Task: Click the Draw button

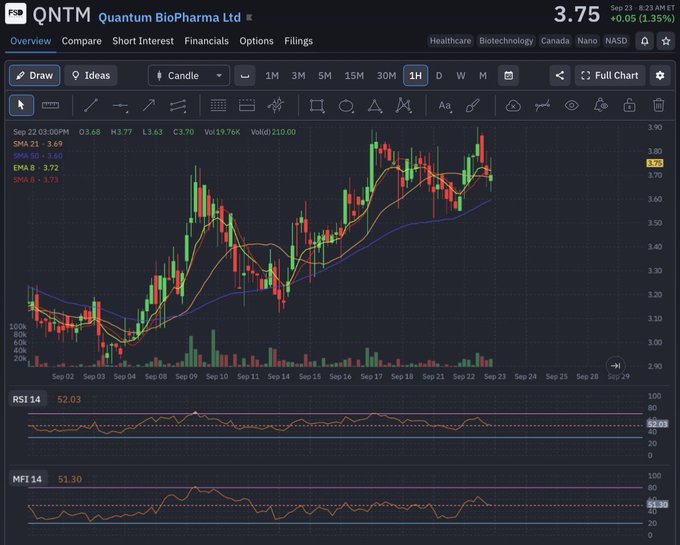Action: [x=35, y=75]
